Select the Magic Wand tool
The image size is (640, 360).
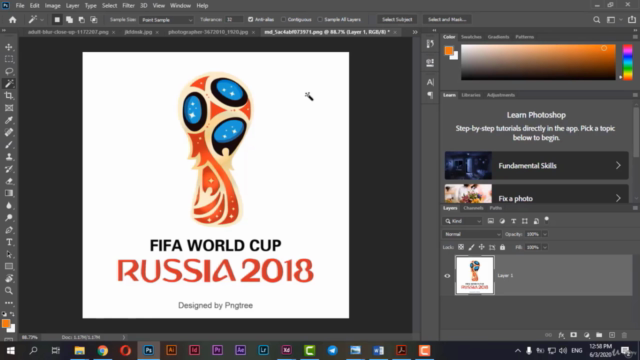pyautogui.click(x=9, y=84)
